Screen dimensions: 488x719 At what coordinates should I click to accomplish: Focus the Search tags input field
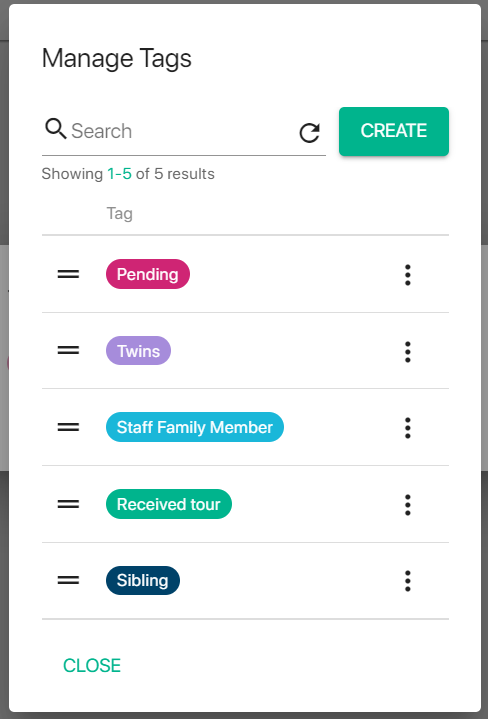(181, 131)
